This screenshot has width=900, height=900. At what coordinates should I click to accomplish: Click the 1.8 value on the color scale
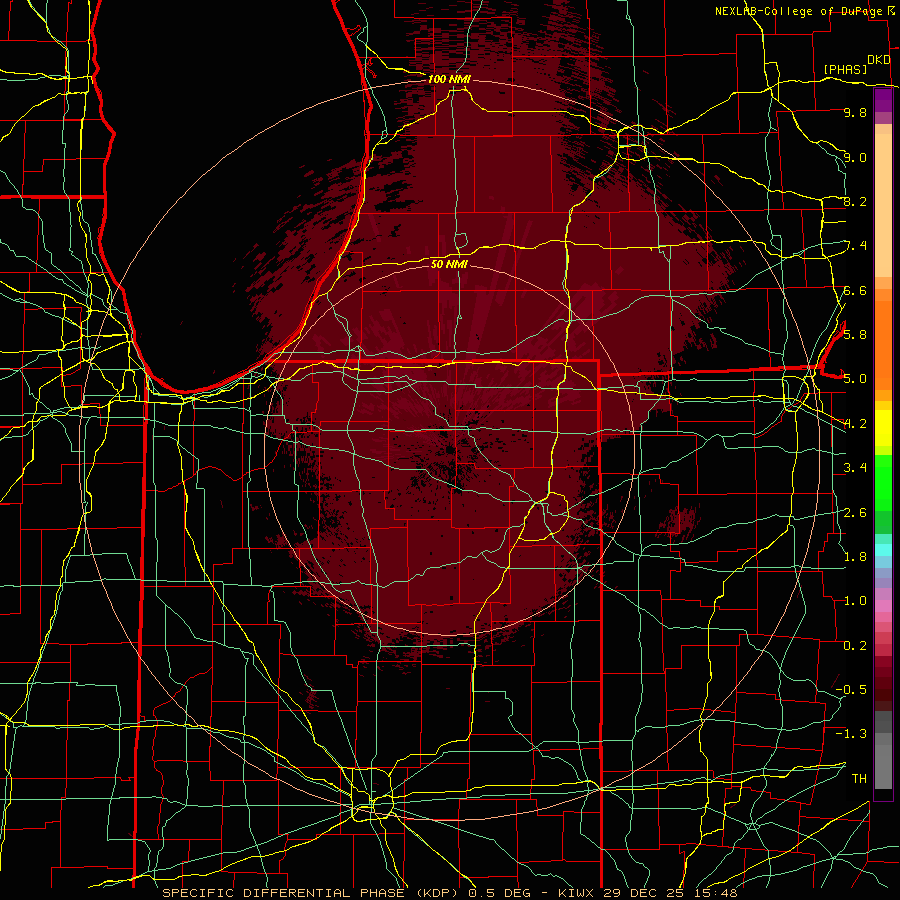pos(855,556)
